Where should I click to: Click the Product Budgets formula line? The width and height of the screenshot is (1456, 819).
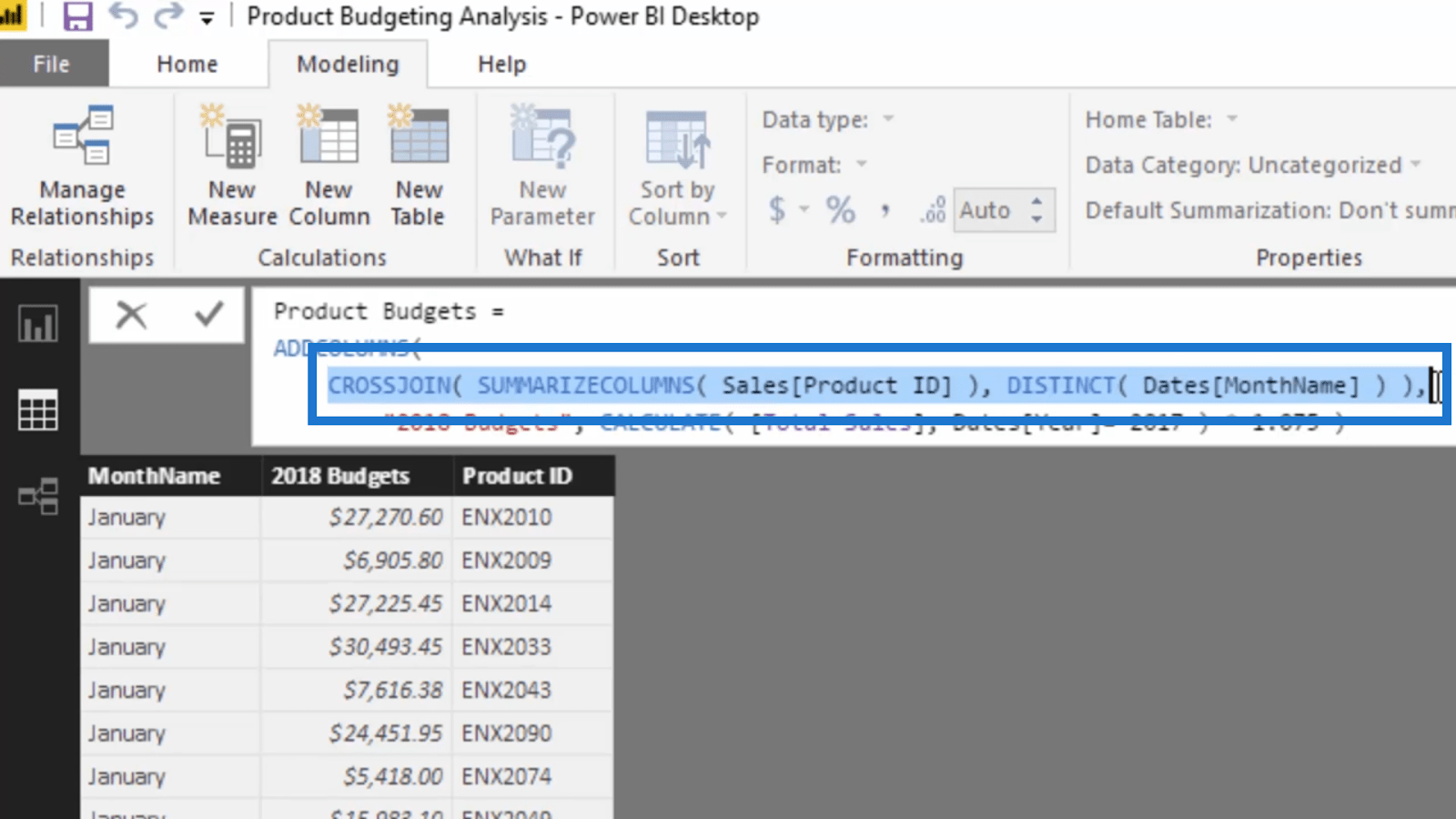(389, 311)
